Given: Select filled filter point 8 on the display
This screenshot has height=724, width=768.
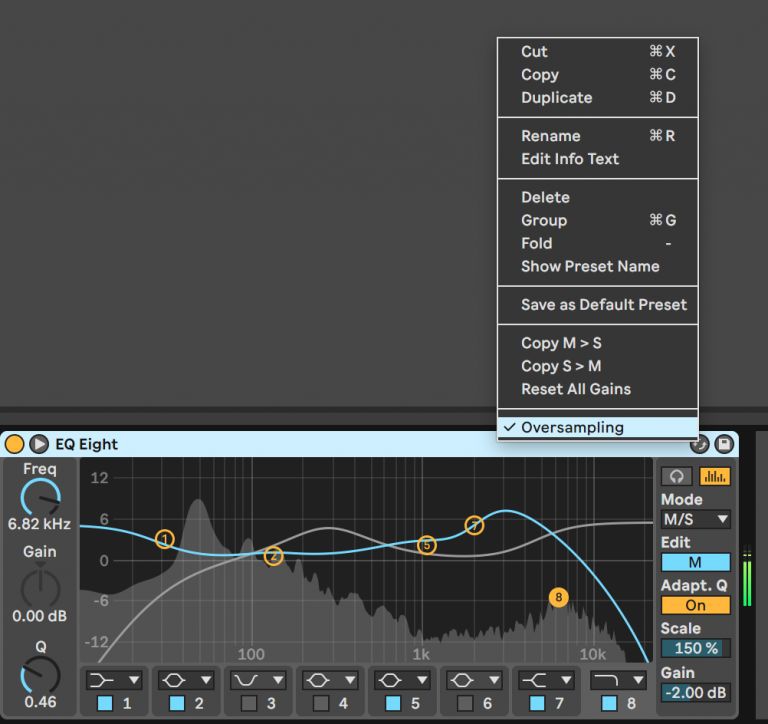Looking at the screenshot, I should 558,597.
